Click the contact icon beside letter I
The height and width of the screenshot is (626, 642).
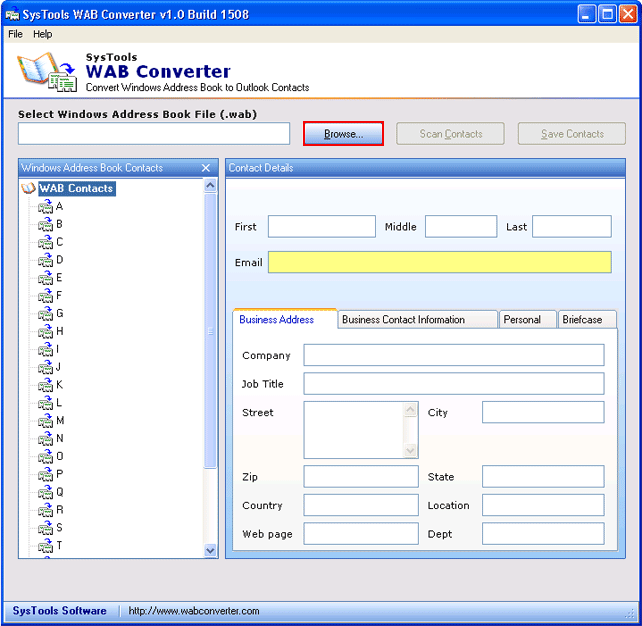point(45,349)
